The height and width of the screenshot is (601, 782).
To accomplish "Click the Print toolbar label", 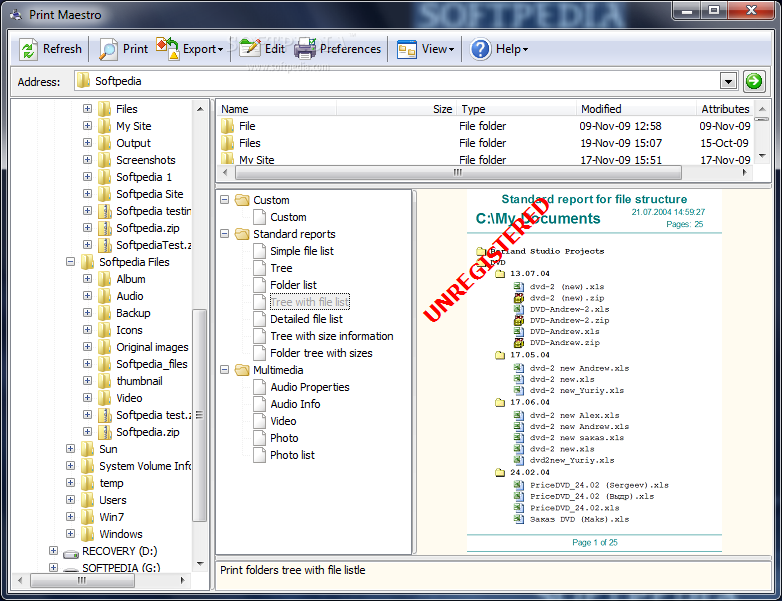I will coord(135,49).
